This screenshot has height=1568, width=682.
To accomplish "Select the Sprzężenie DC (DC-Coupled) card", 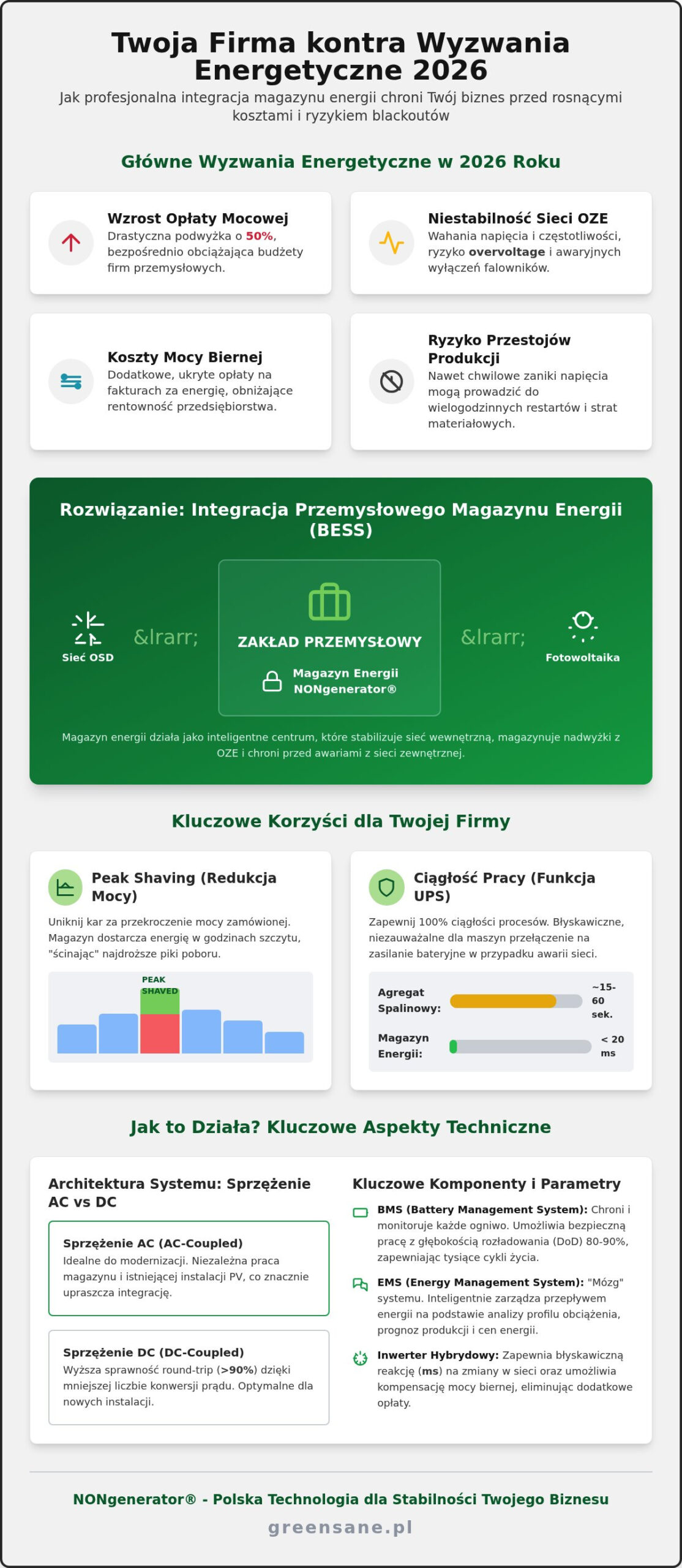I will tap(189, 1378).
